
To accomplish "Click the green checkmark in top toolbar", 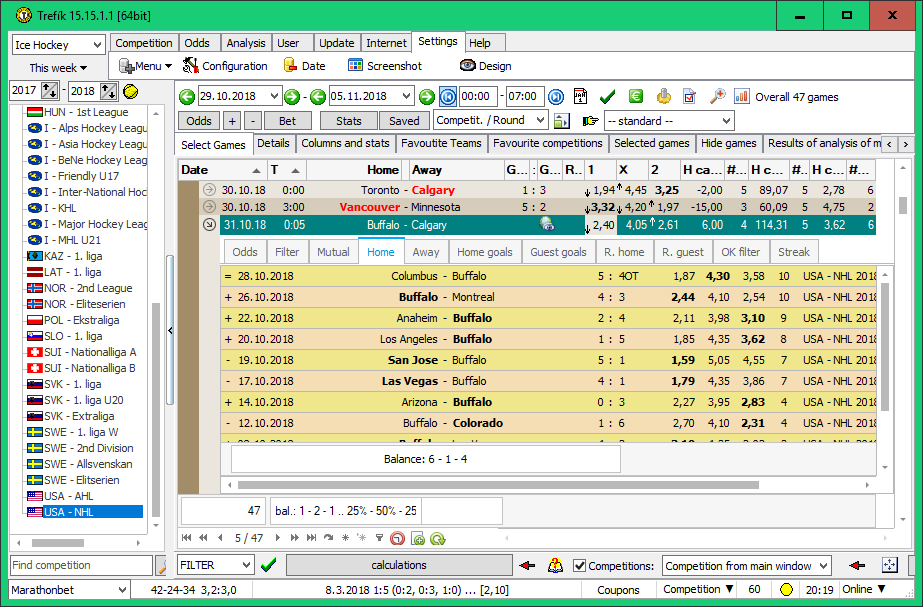I will 607,97.
